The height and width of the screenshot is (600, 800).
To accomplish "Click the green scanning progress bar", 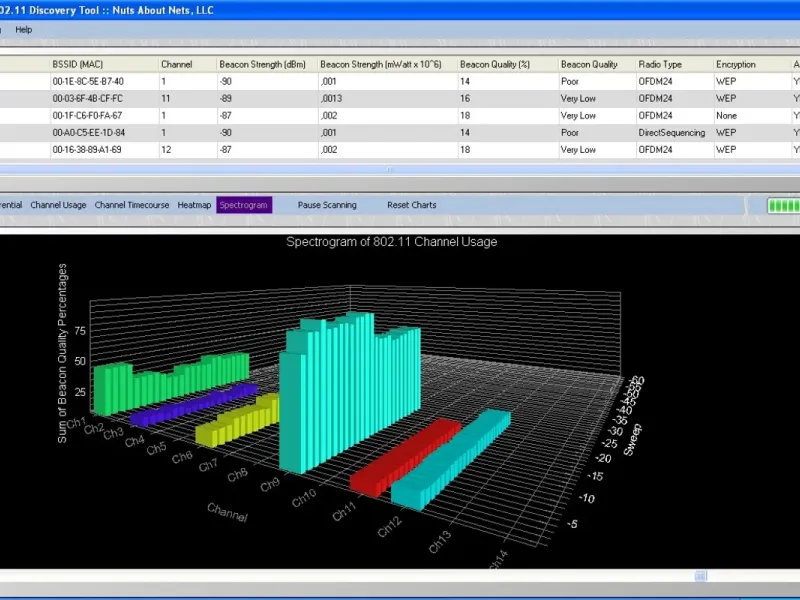I will pos(784,206).
